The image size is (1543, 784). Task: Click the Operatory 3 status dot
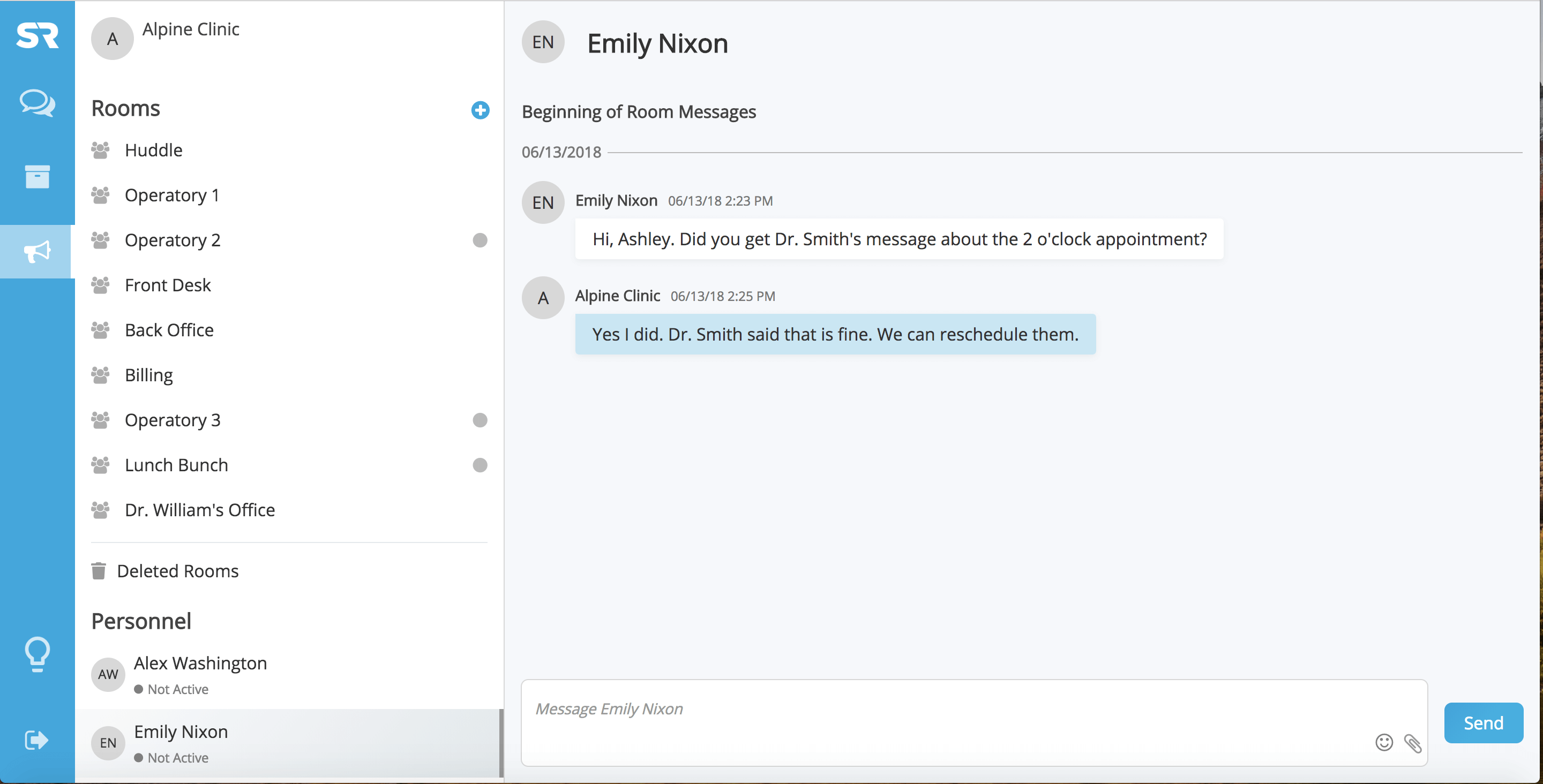tap(480, 420)
